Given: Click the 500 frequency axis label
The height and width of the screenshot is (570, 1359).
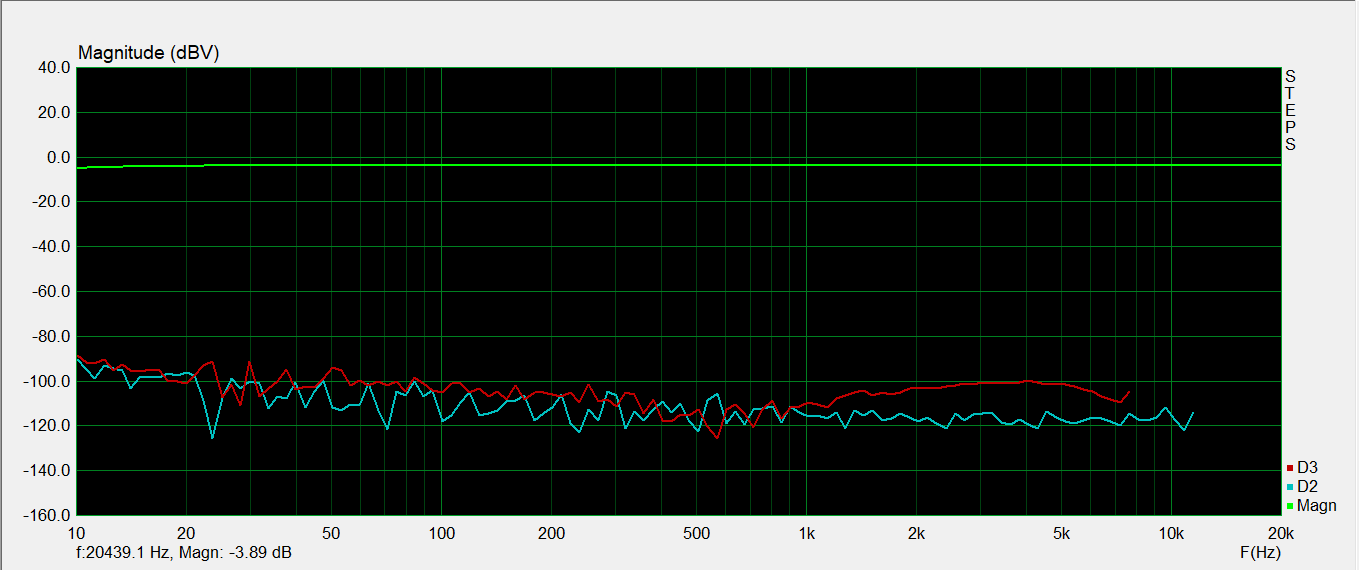Looking at the screenshot, I should (x=696, y=533).
